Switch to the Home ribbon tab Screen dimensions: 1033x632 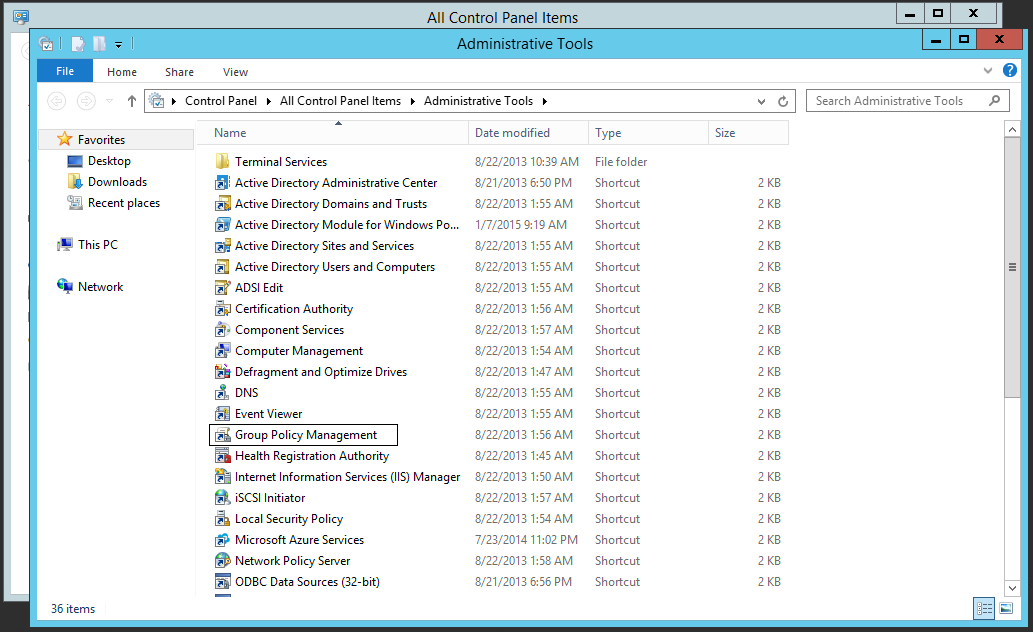(122, 72)
